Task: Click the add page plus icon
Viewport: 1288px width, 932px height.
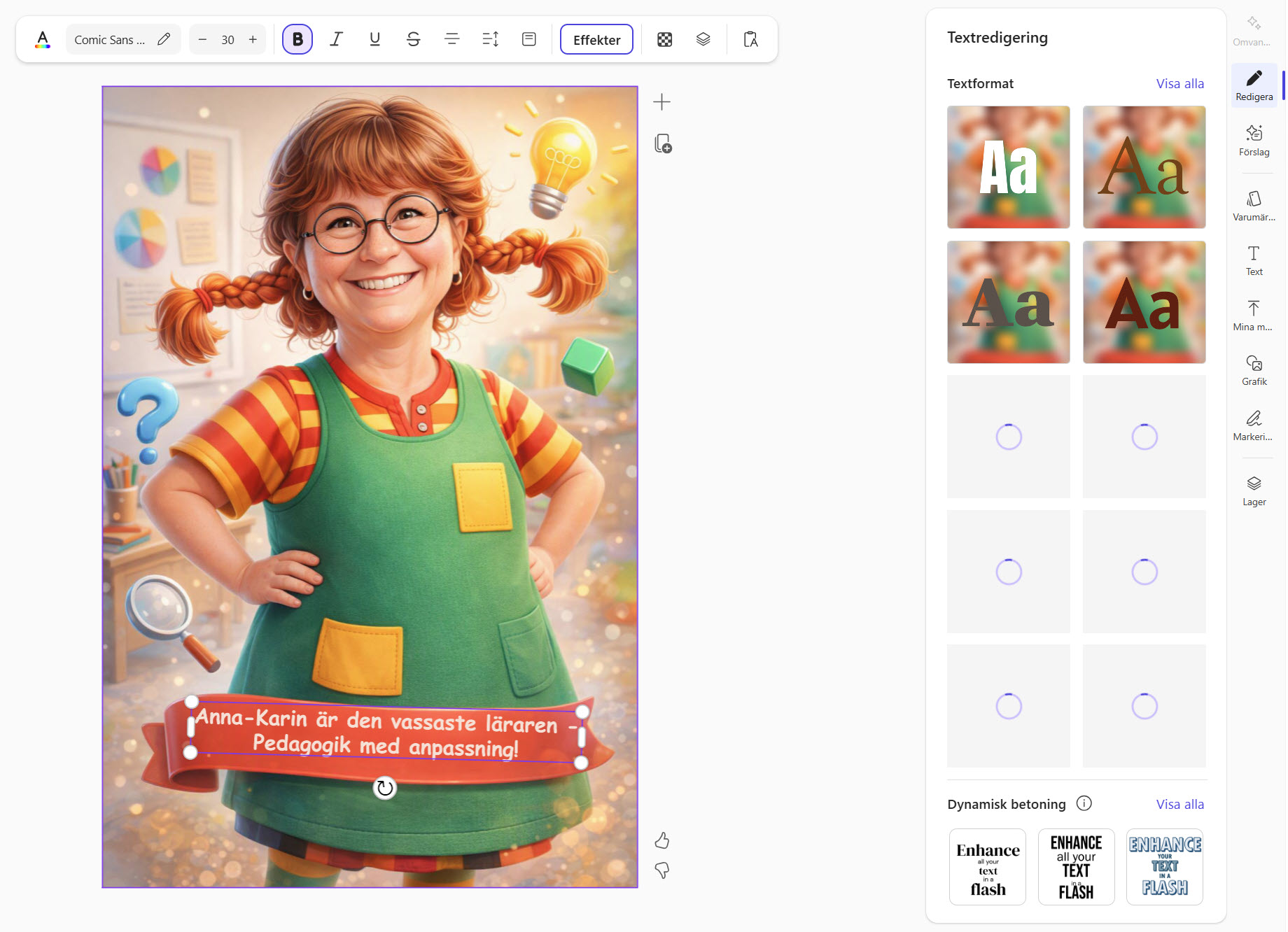Action: [661, 102]
